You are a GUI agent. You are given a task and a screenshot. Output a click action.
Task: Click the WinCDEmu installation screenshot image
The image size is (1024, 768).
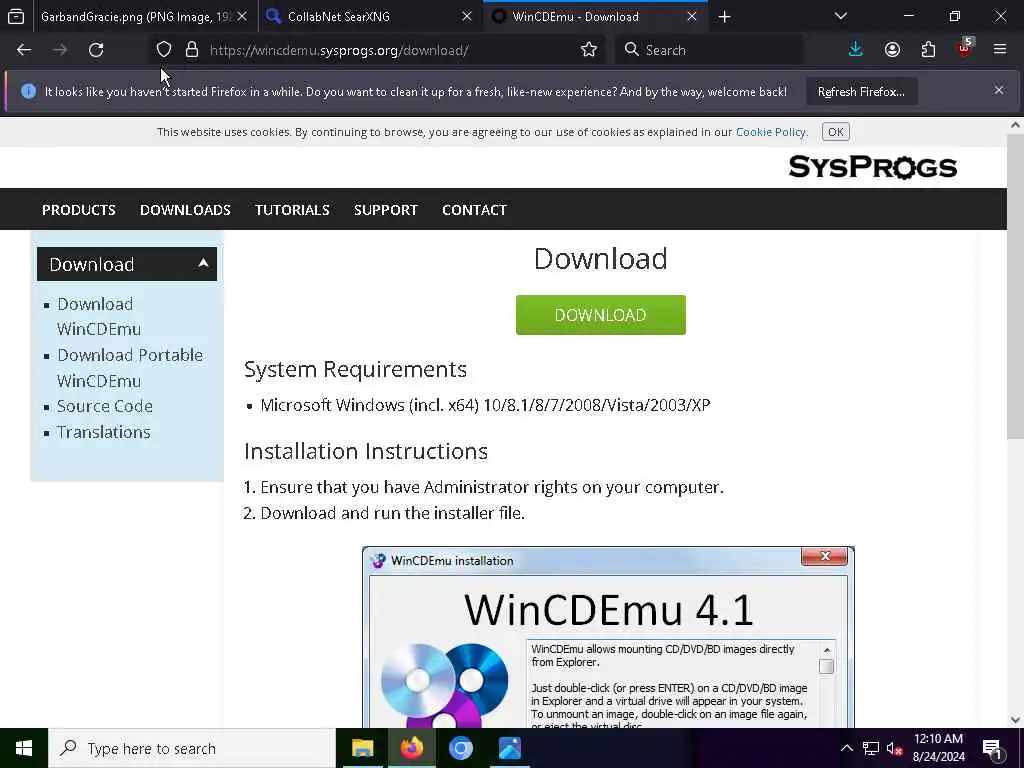point(608,637)
